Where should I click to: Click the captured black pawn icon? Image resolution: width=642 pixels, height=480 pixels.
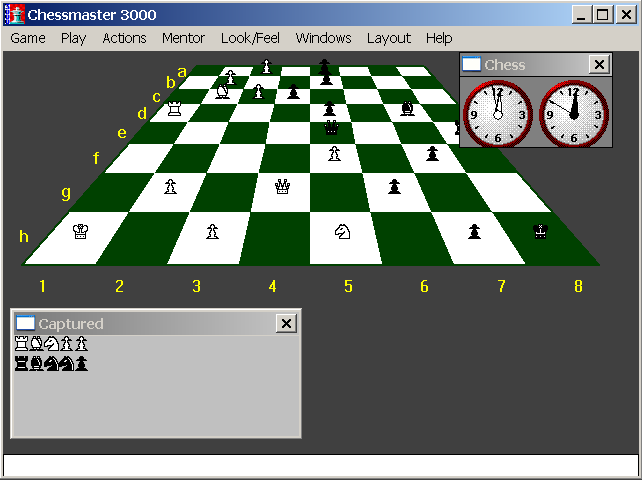(x=82, y=363)
